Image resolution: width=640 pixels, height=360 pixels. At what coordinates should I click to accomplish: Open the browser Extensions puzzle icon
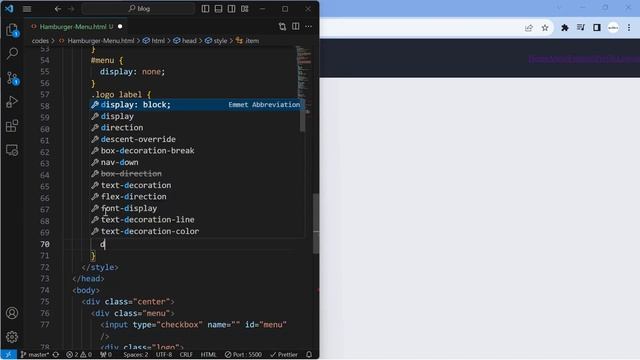tap(565, 28)
